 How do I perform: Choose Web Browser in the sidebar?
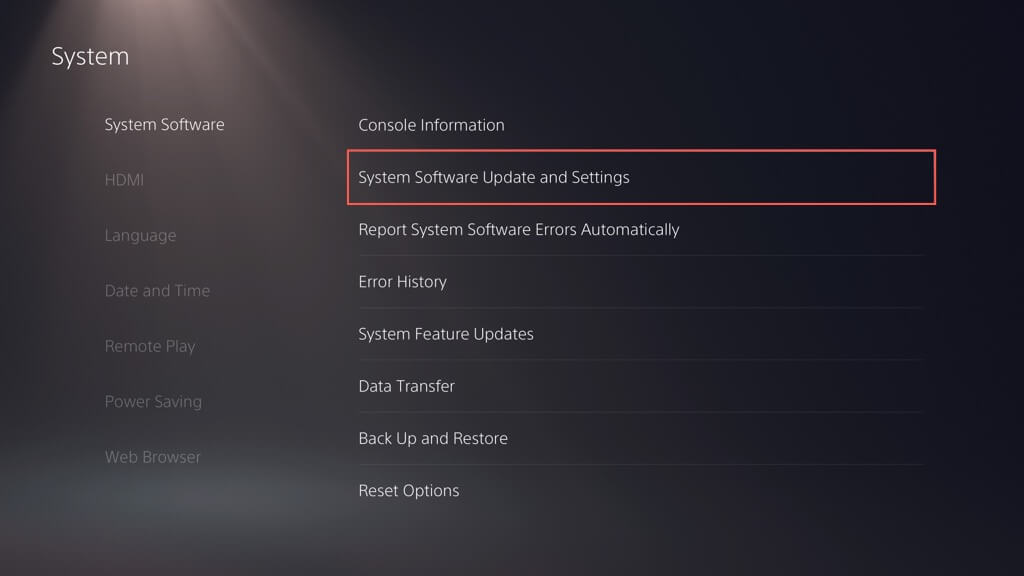pyautogui.click(x=152, y=457)
